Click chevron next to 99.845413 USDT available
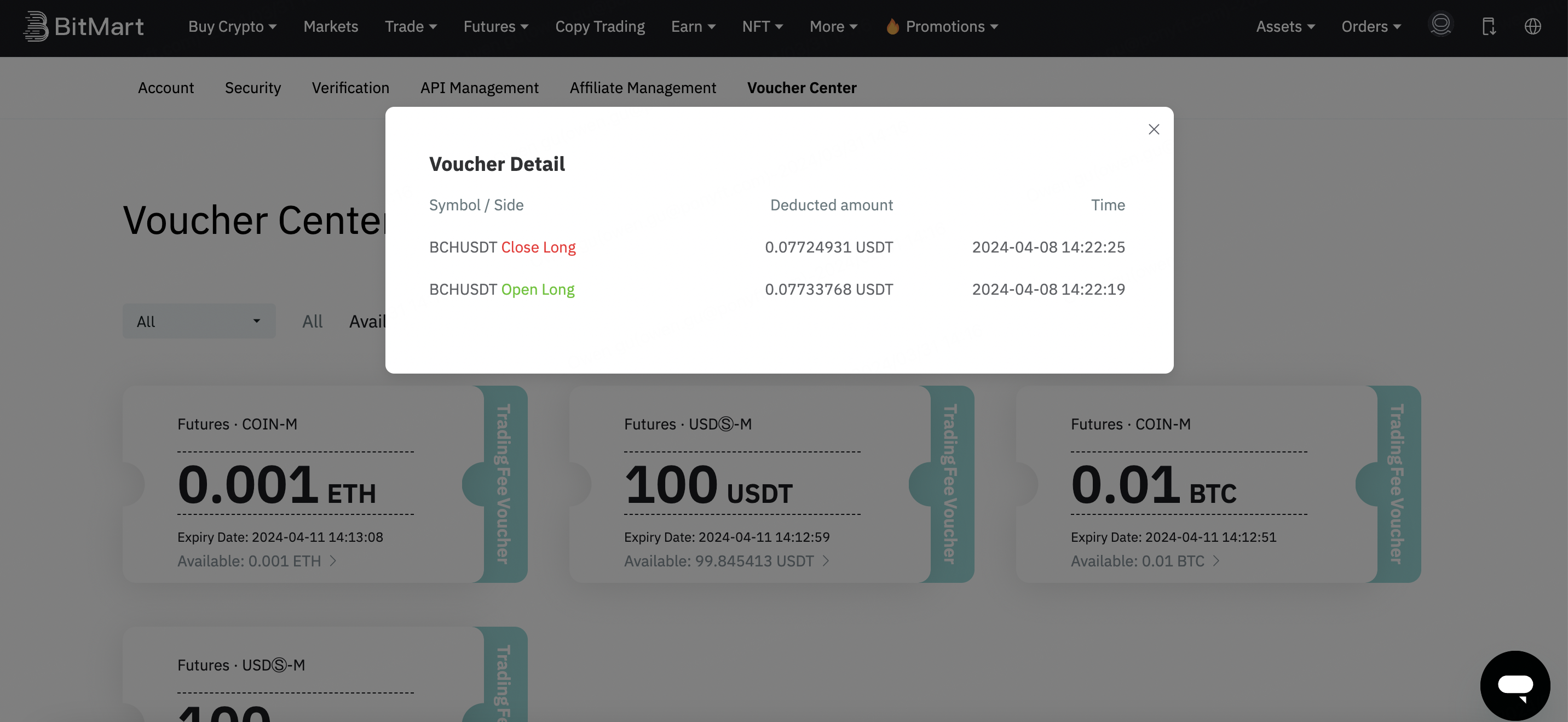 (826, 560)
